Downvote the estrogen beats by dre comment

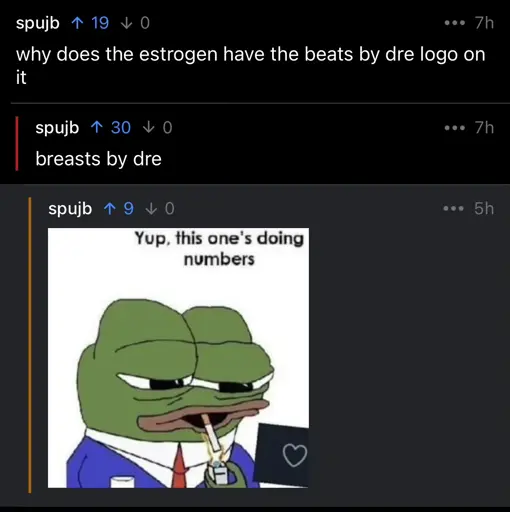pos(126,23)
